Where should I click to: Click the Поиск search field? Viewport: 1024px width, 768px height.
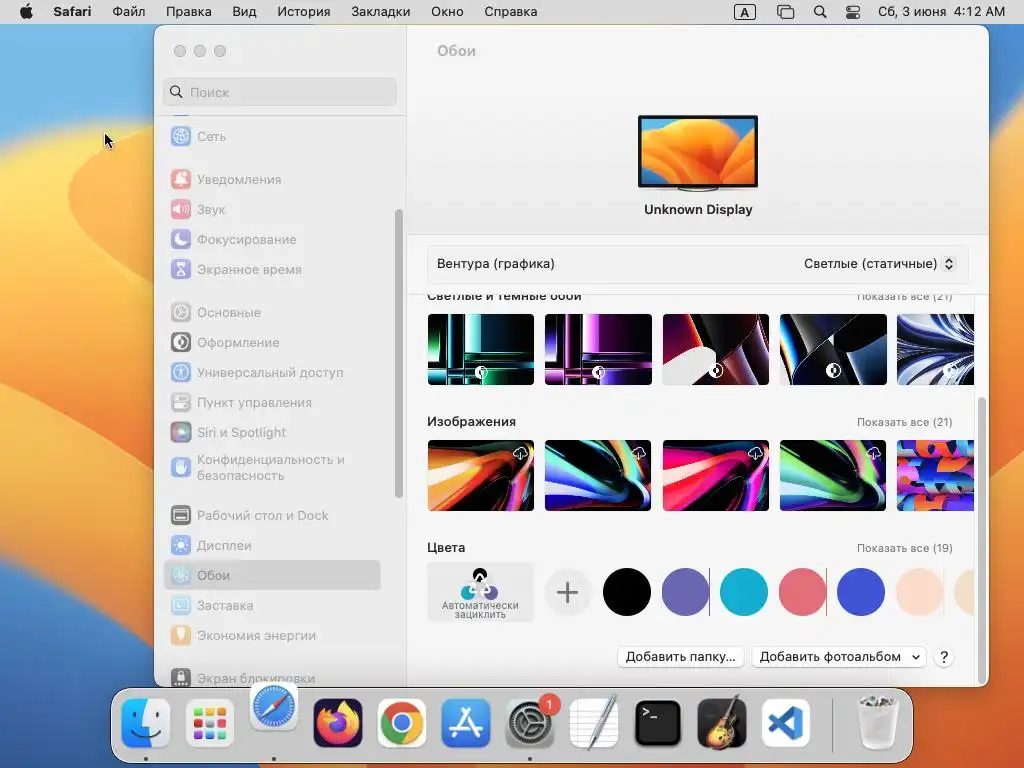(280, 92)
